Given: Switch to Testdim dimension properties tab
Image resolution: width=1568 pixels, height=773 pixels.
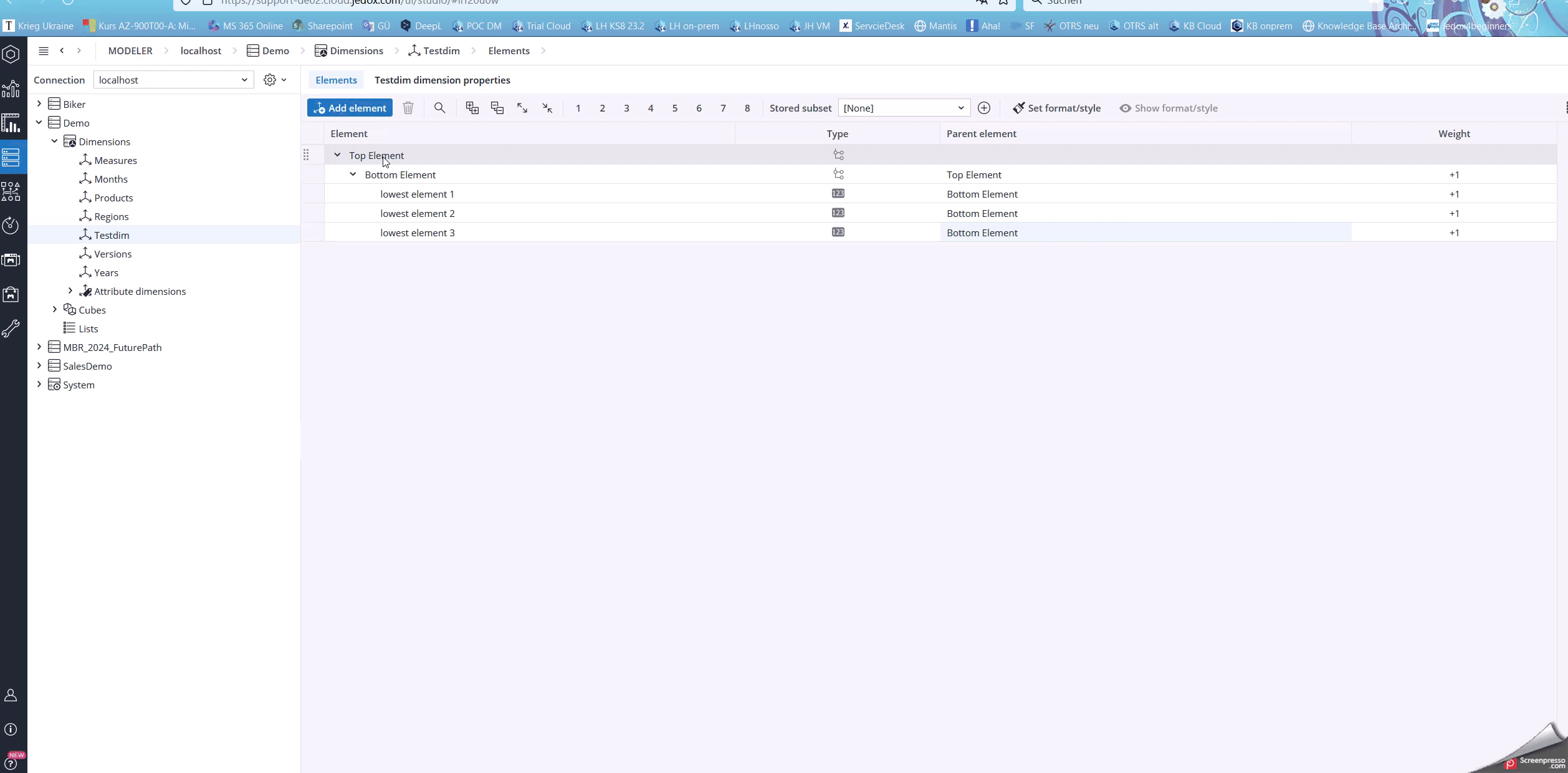Looking at the screenshot, I should (442, 80).
